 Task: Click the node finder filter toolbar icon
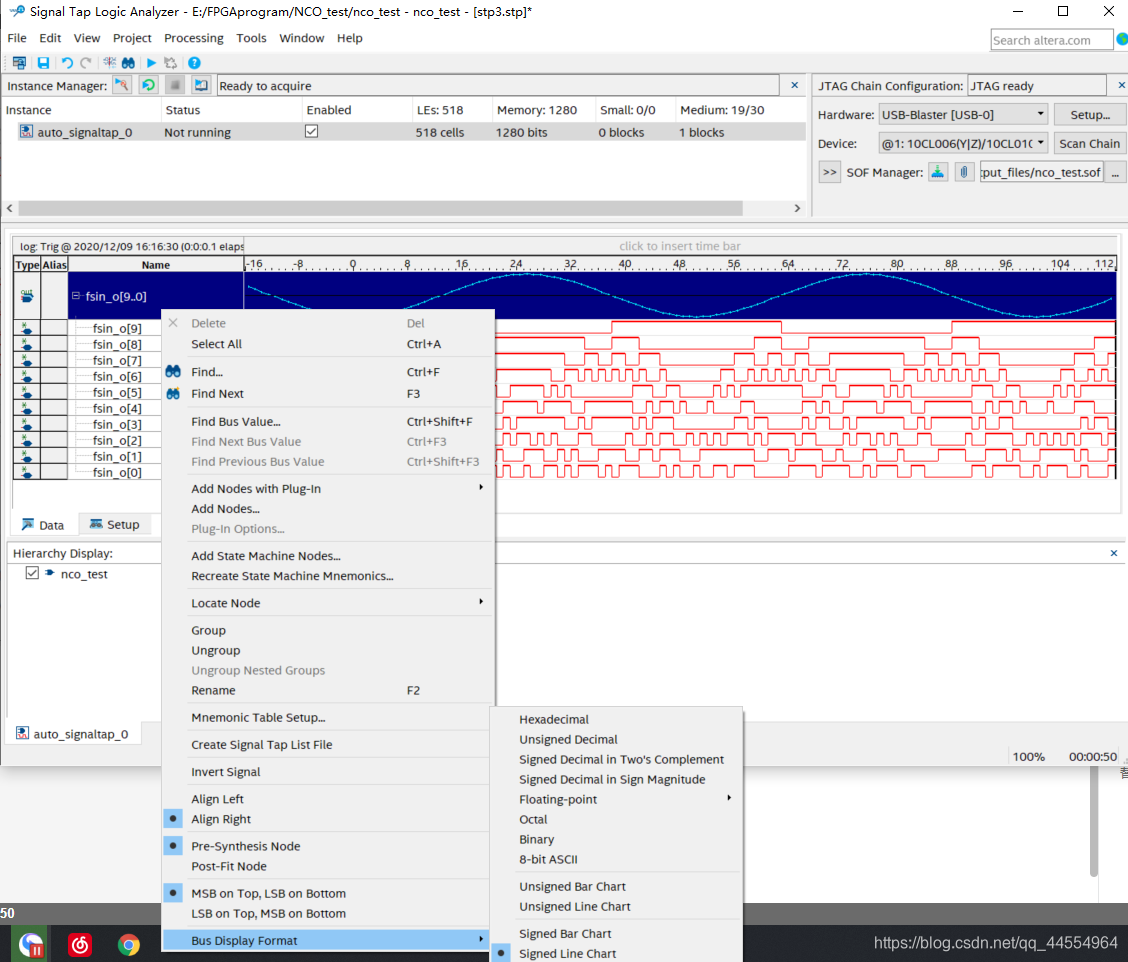click(109, 63)
